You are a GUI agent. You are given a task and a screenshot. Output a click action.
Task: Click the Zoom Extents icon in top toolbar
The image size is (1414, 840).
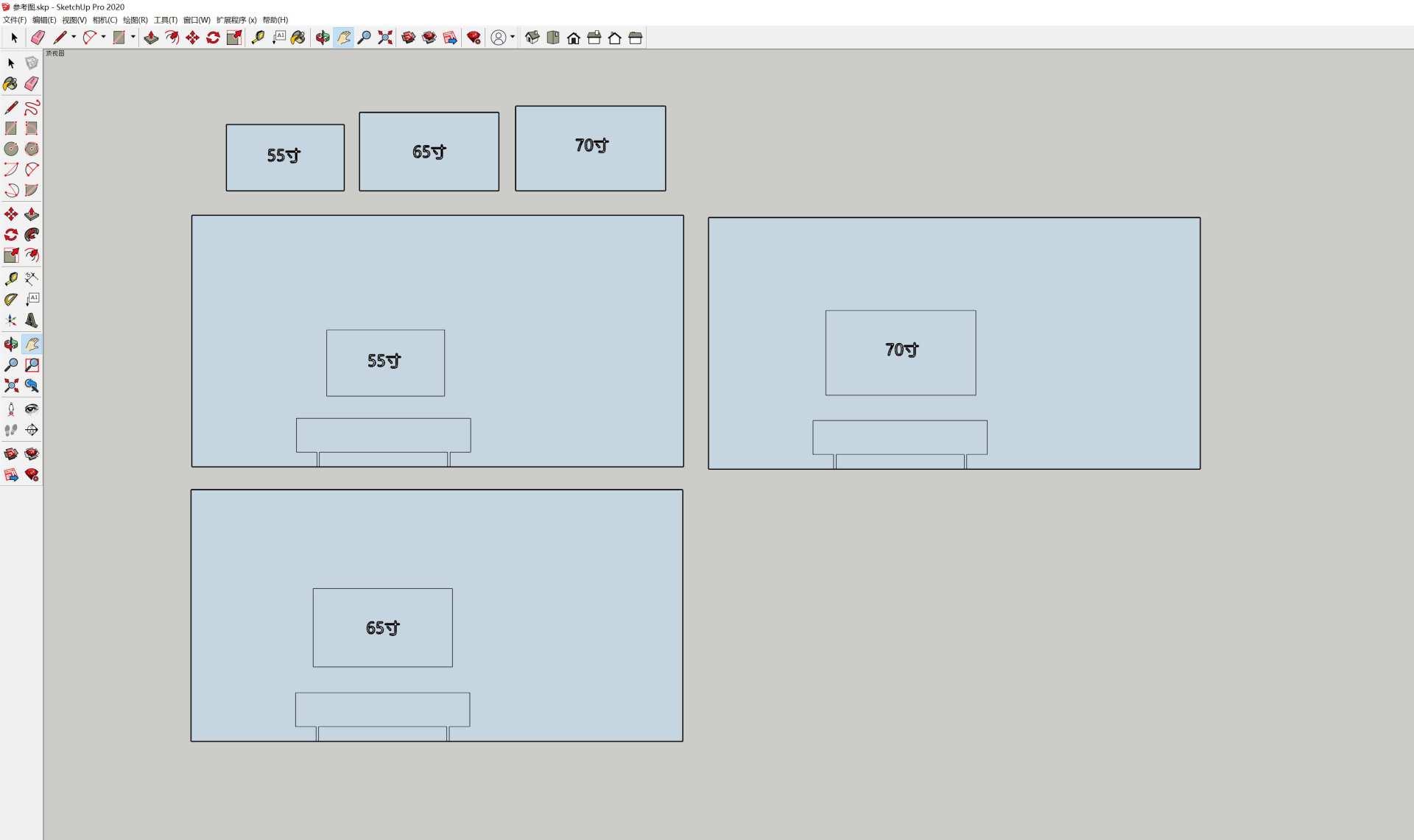tap(385, 38)
